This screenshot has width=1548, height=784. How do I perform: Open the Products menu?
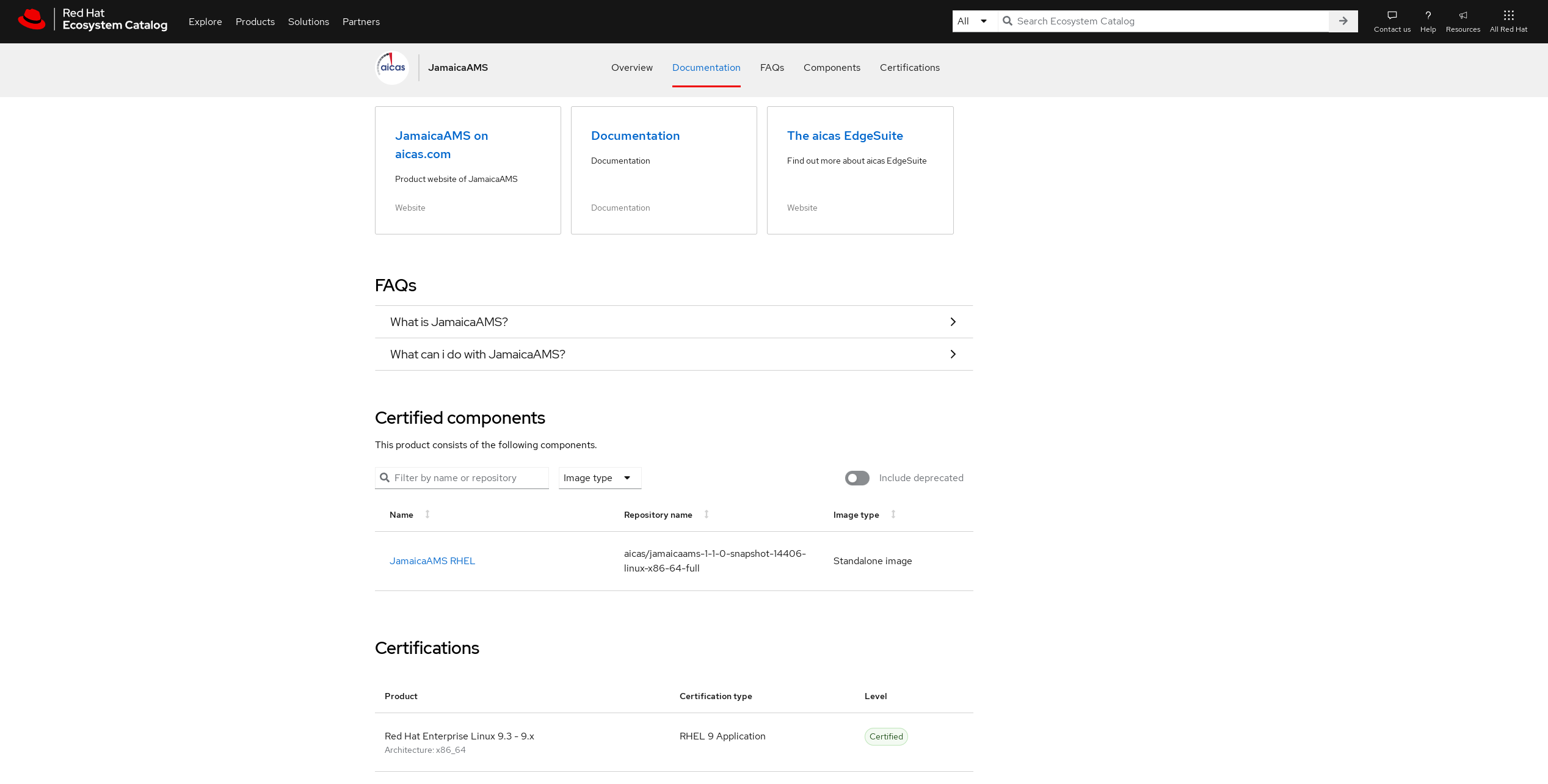[x=255, y=22]
